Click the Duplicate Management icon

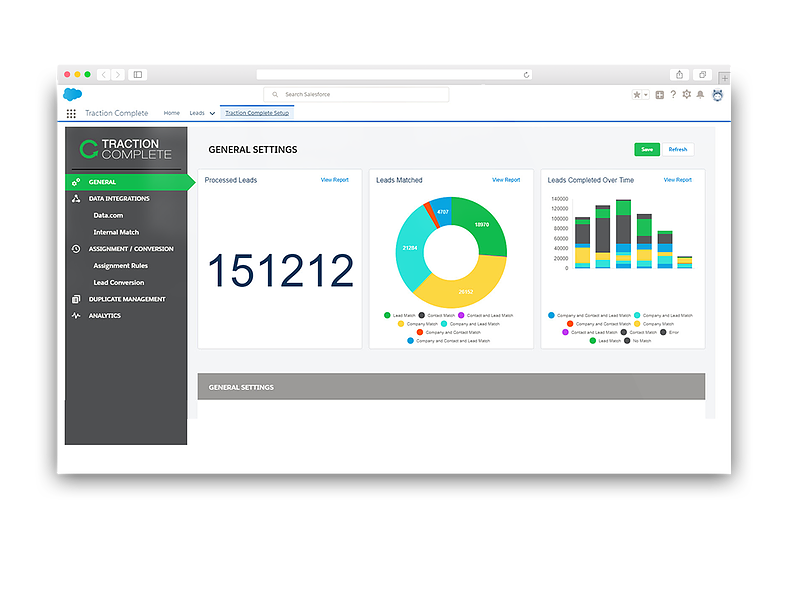(x=76, y=299)
